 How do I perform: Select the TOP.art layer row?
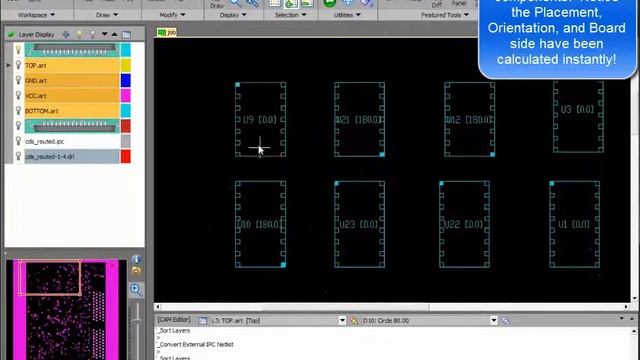[72, 65]
